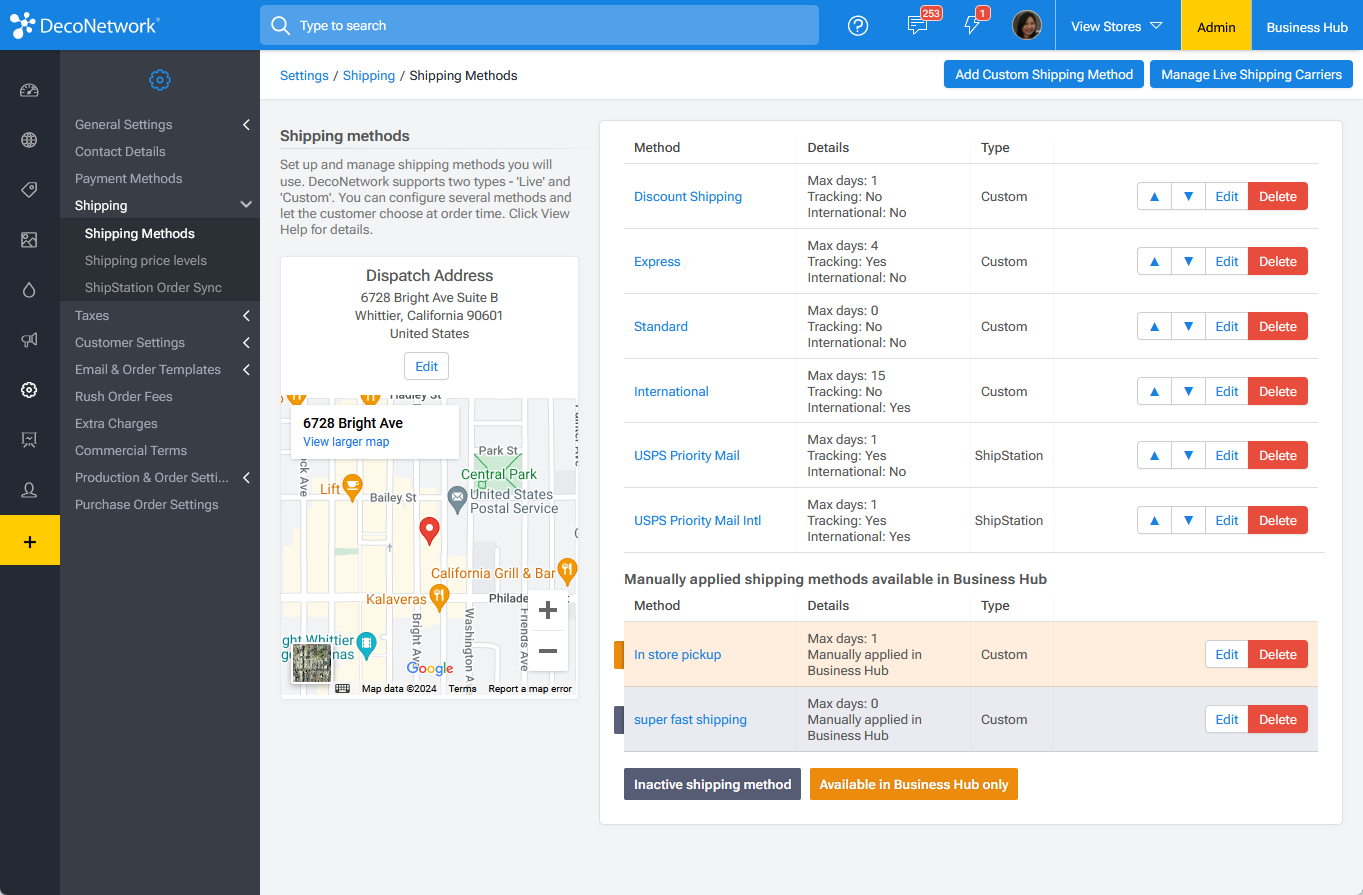Move USPS Priority Mail up
The height and width of the screenshot is (895, 1363).
[x=1155, y=456]
